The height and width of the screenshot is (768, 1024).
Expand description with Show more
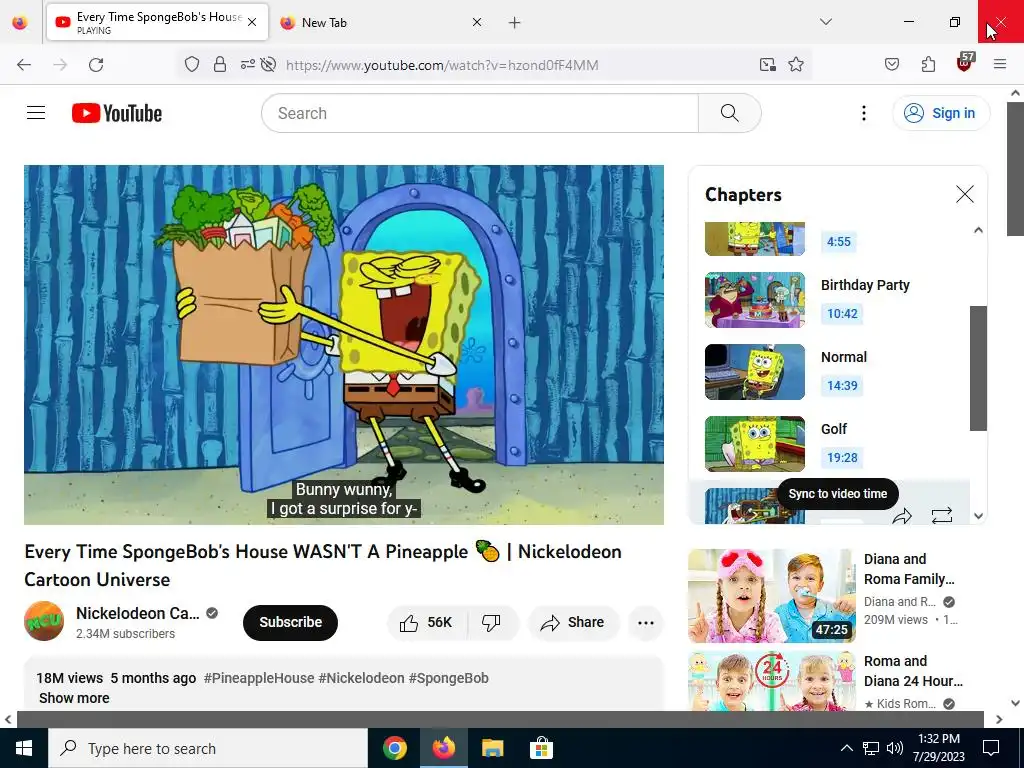(x=74, y=698)
